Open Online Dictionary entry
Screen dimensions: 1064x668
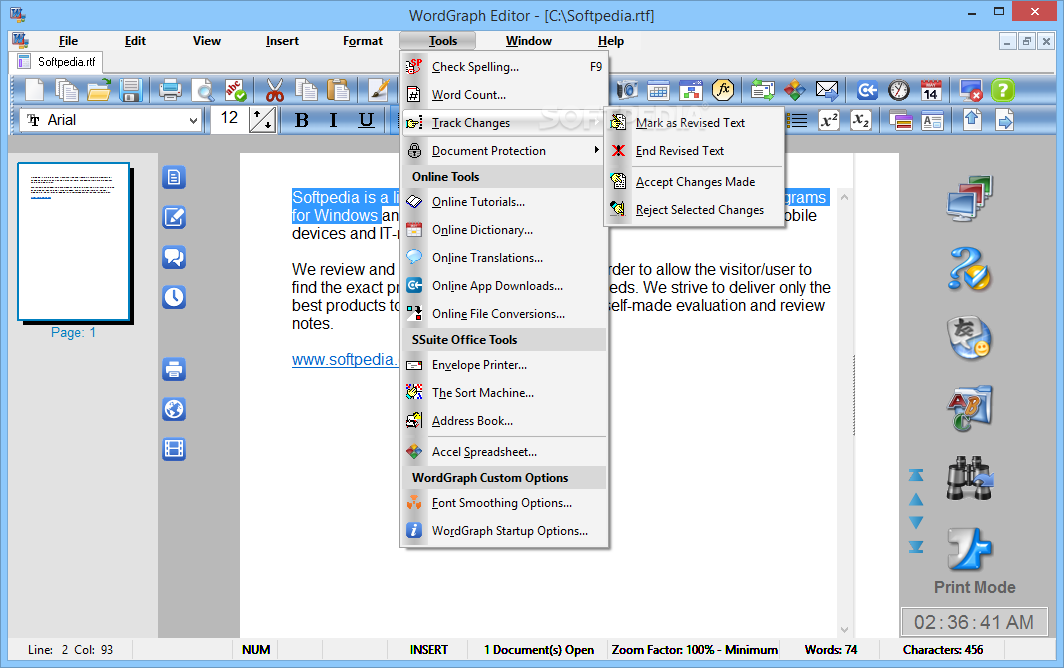(x=504, y=230)
